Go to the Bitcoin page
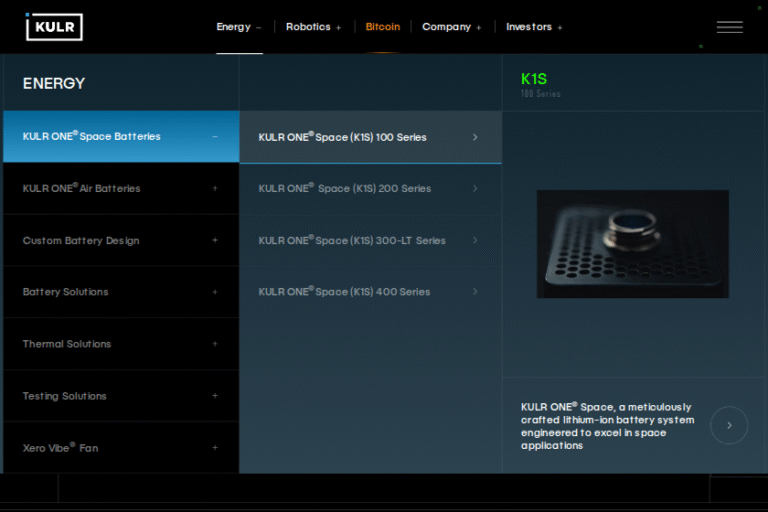768x512 pixels. [x=382, y=27]
